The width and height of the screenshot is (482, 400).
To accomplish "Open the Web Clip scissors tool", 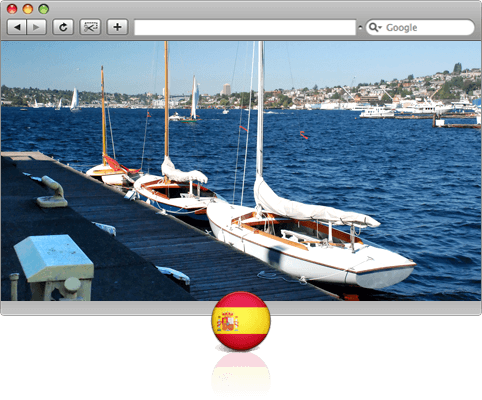I will tap(90, 27).
